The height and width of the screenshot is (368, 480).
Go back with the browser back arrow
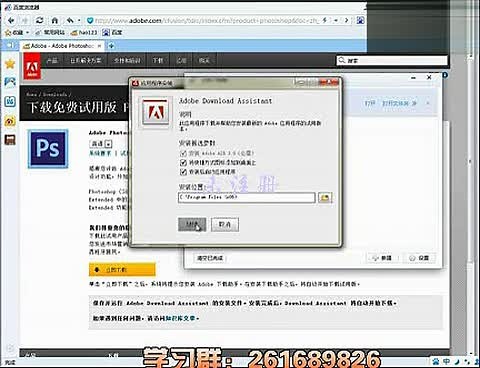[x=11, y=20]
